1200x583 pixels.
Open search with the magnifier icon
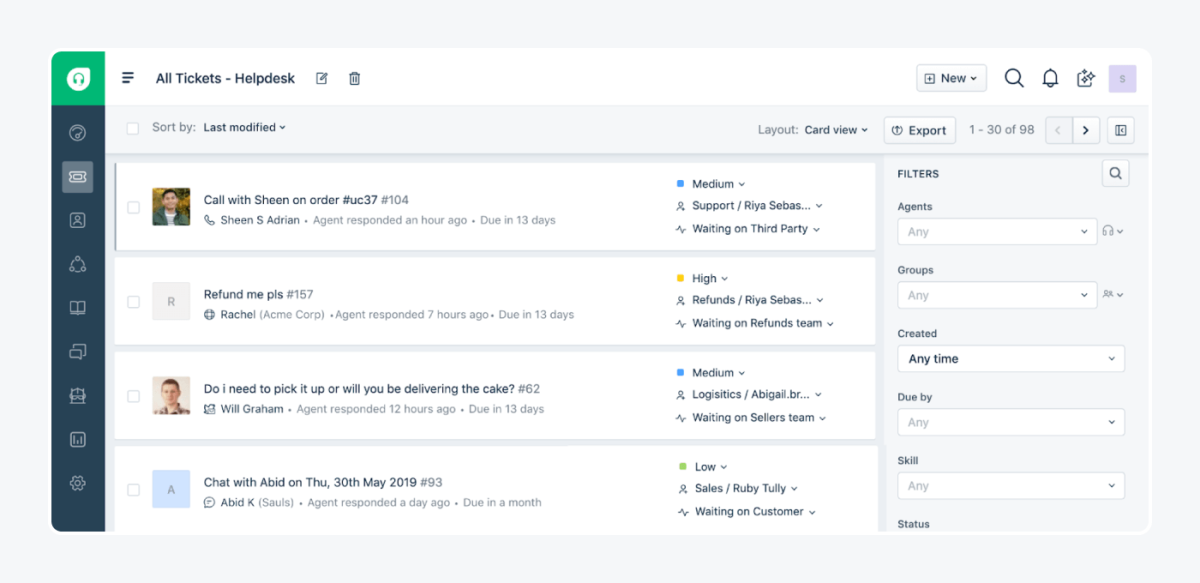coord(1014,77)
